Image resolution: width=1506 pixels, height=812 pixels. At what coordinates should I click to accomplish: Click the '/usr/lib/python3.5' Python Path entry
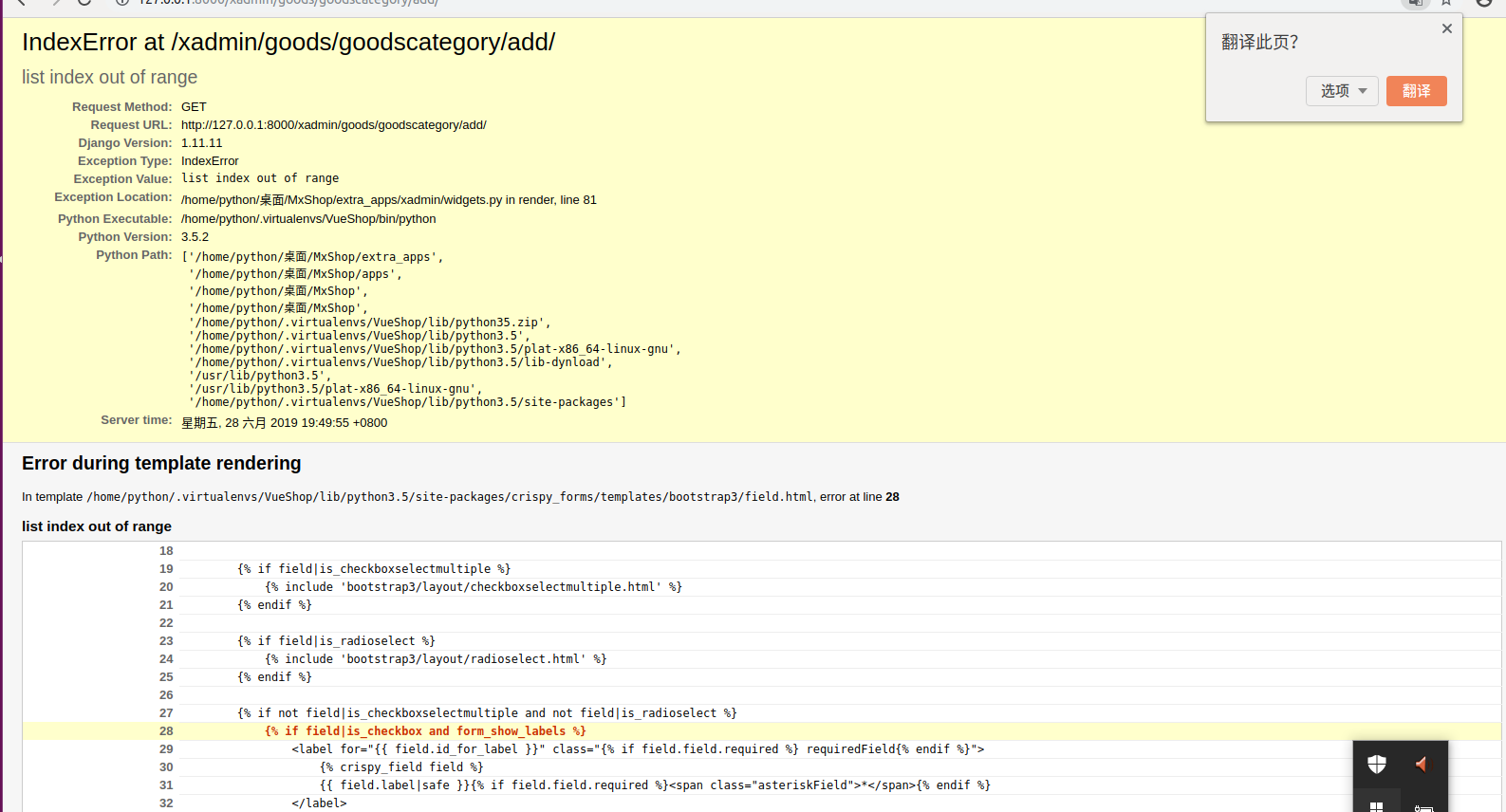pos(260,376)
